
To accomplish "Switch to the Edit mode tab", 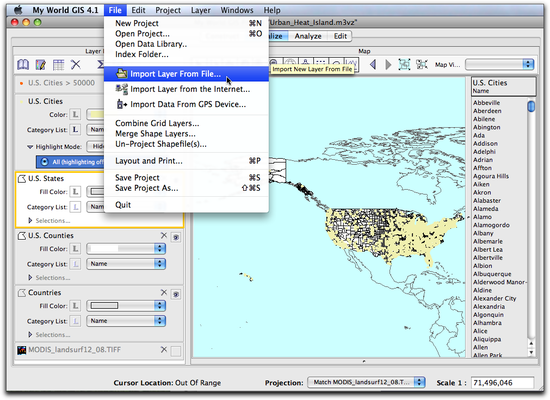I will pos(340,36).
